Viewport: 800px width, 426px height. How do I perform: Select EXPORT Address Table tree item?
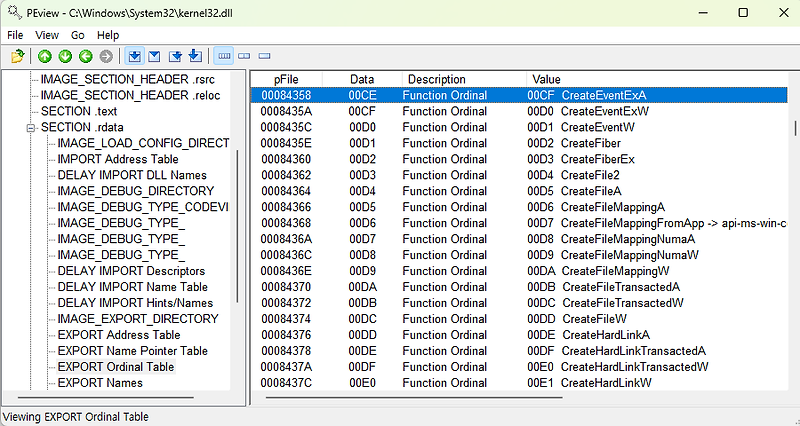coord(119,335)
